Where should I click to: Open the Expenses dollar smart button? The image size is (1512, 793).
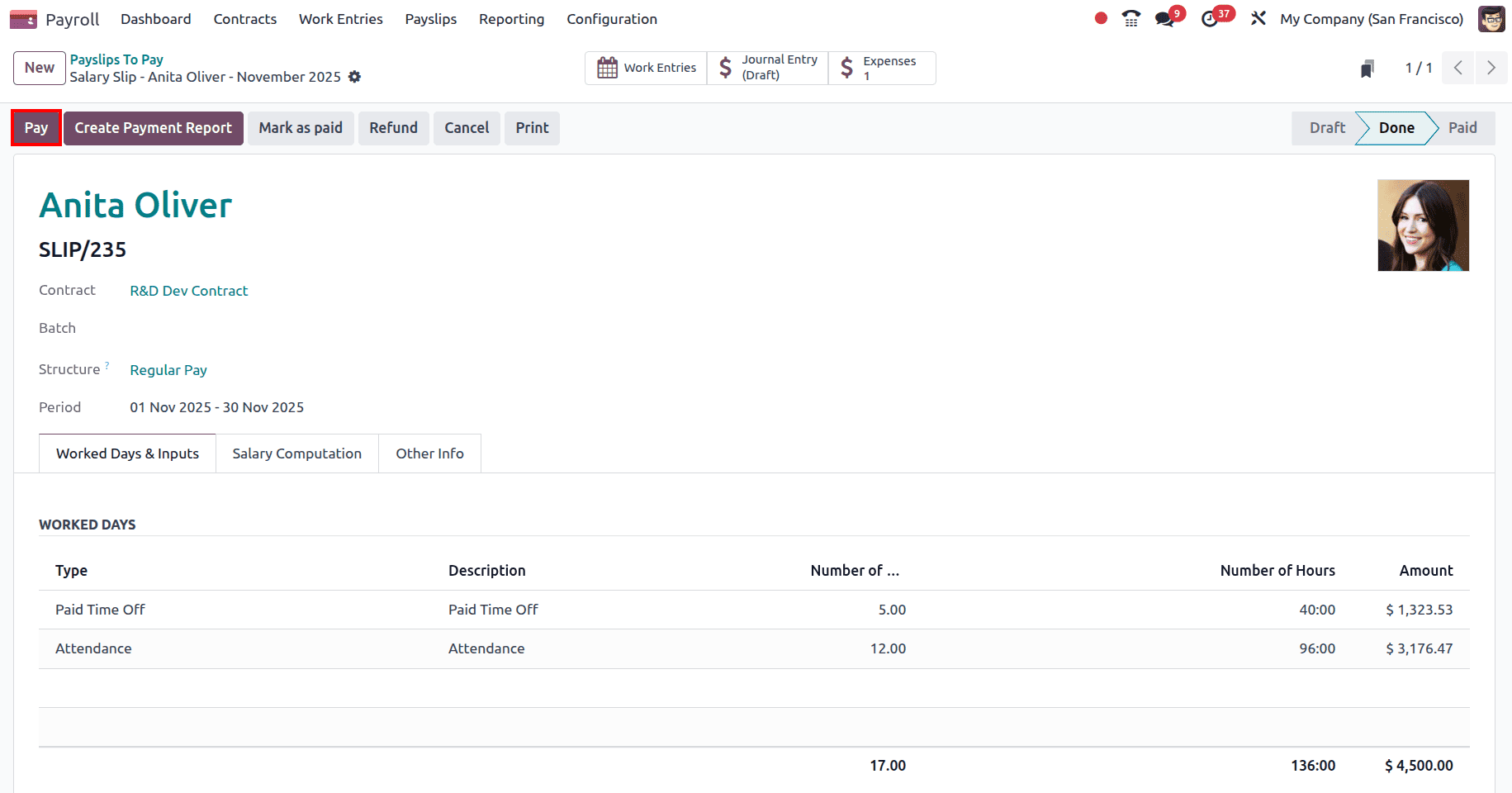(x=880, y=67)
